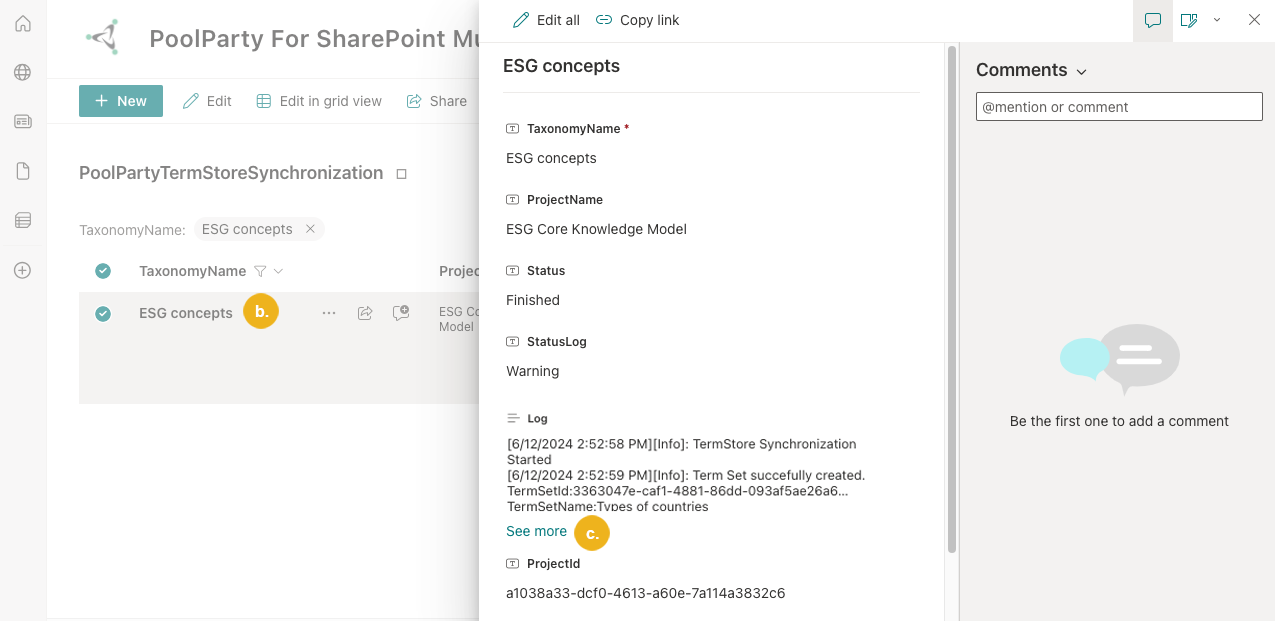Click Edit in the command bar
1275x621 pixels.
207,101
